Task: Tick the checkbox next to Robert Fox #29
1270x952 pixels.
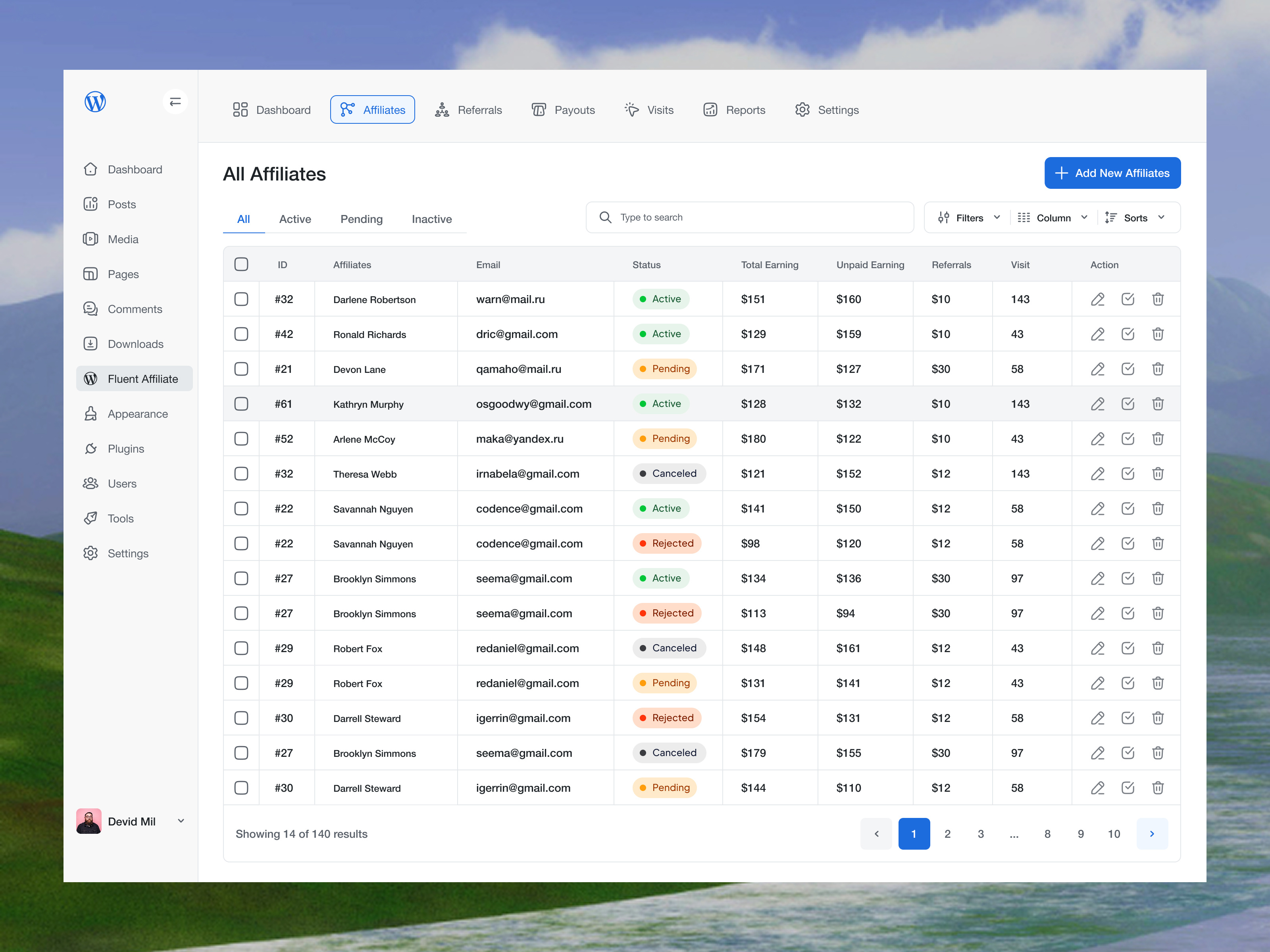Action: (x=241, y=648)
